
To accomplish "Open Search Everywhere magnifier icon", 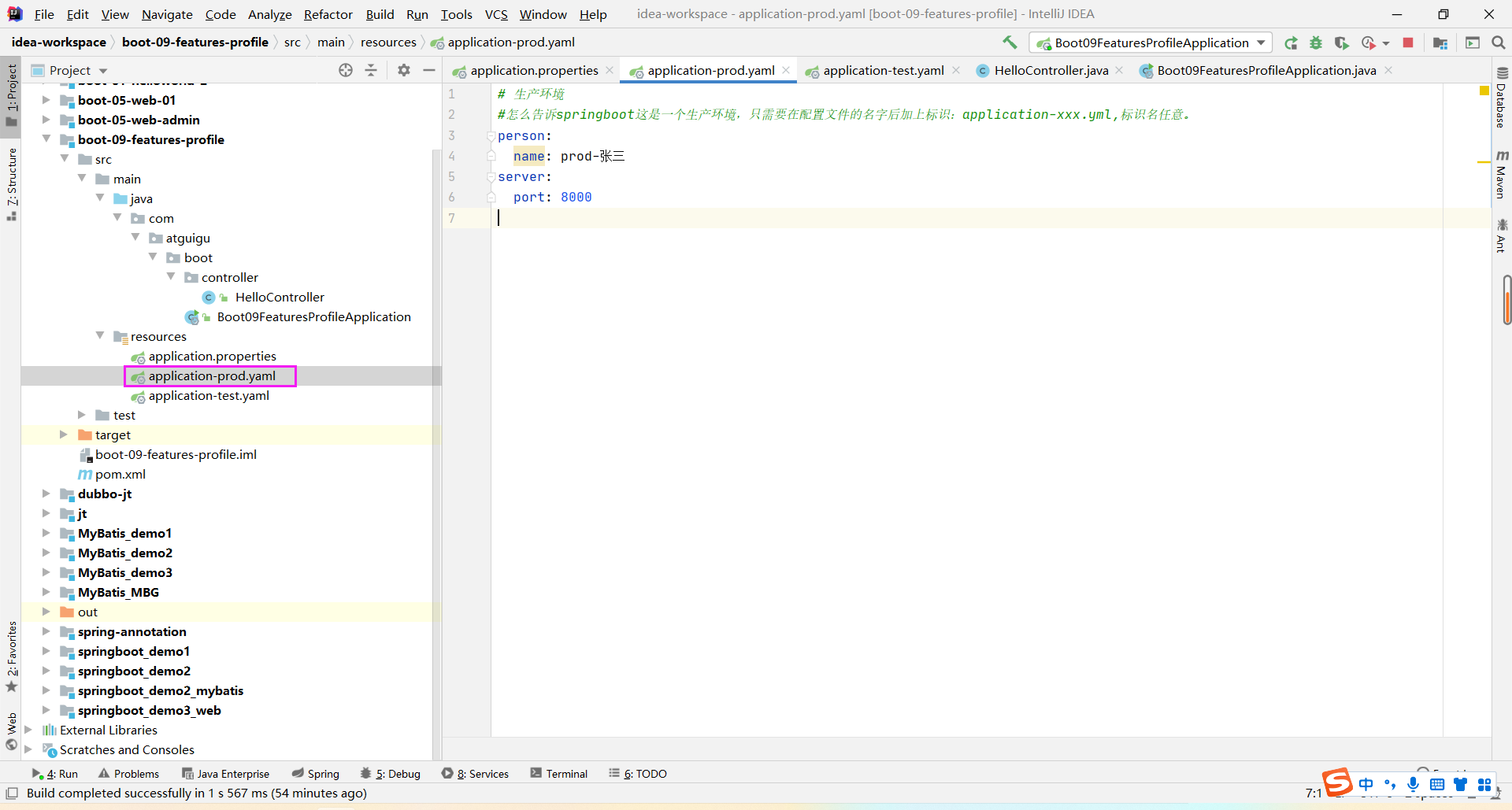I will (x=1499, y=43).
